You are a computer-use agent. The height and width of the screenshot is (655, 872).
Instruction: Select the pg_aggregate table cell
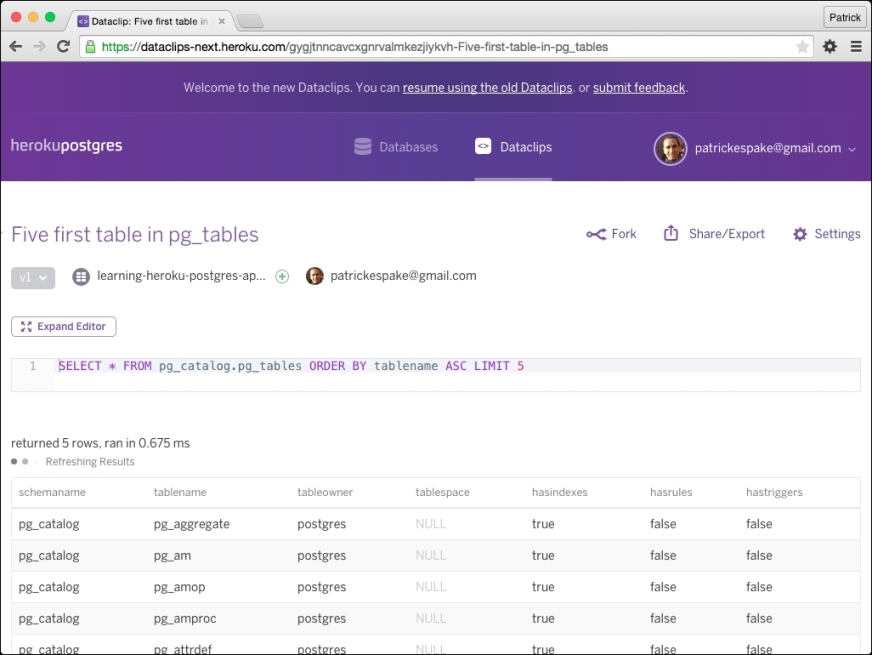[x=192, y=524]
